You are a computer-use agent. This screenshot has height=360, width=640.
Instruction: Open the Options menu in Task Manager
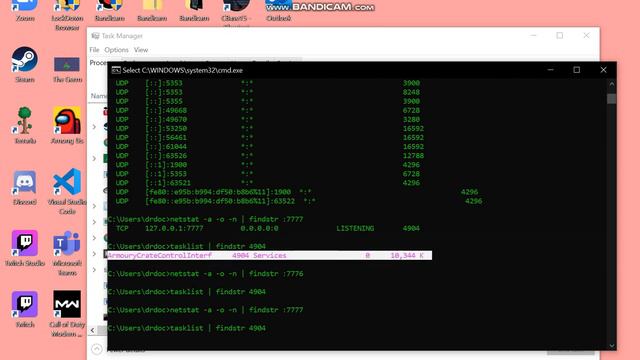pos(116,50)
